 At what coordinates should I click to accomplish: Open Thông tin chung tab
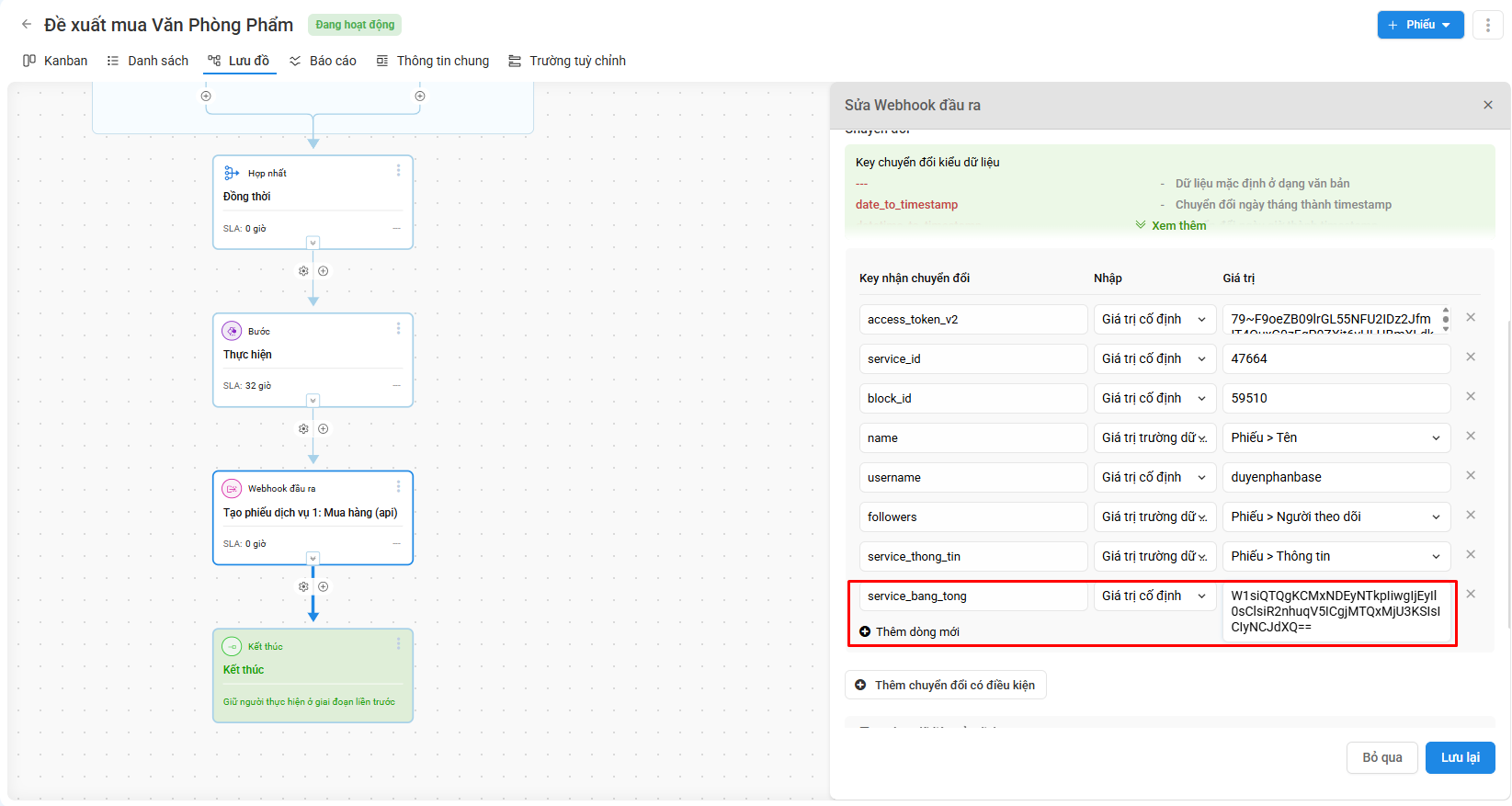pyautogui.click(x=433, y=61)
